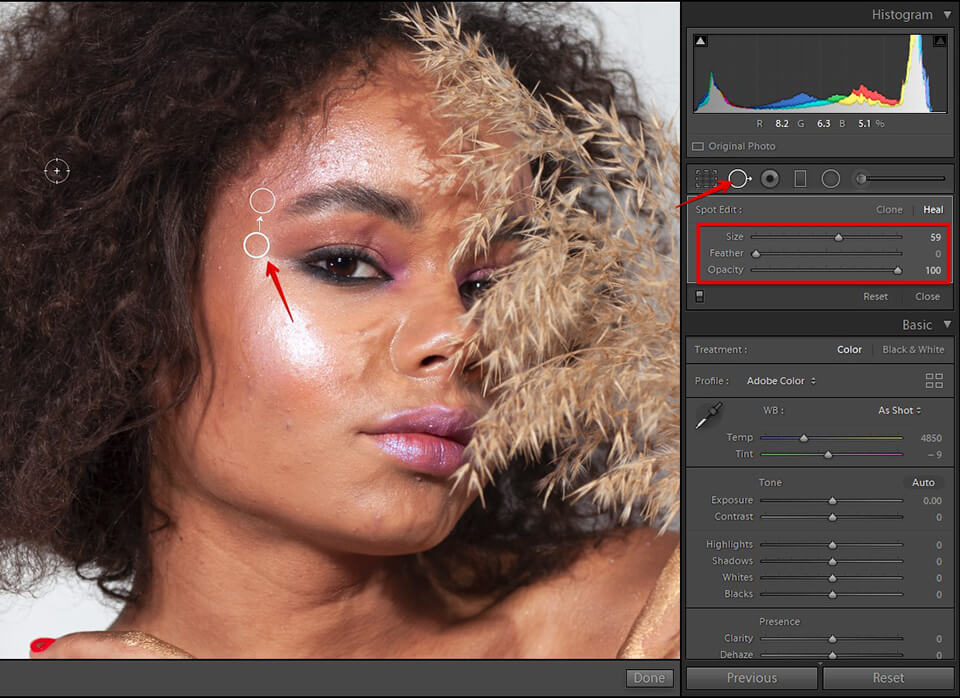Flip the Spot Edit panel on/off switch
This screenshot has height=698, width=960.
pyautogui.click(x=698, y=296)
